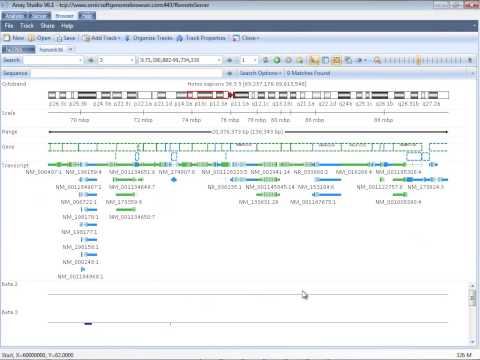
Task: Open the Help menu
Action: tap(67, 26)
